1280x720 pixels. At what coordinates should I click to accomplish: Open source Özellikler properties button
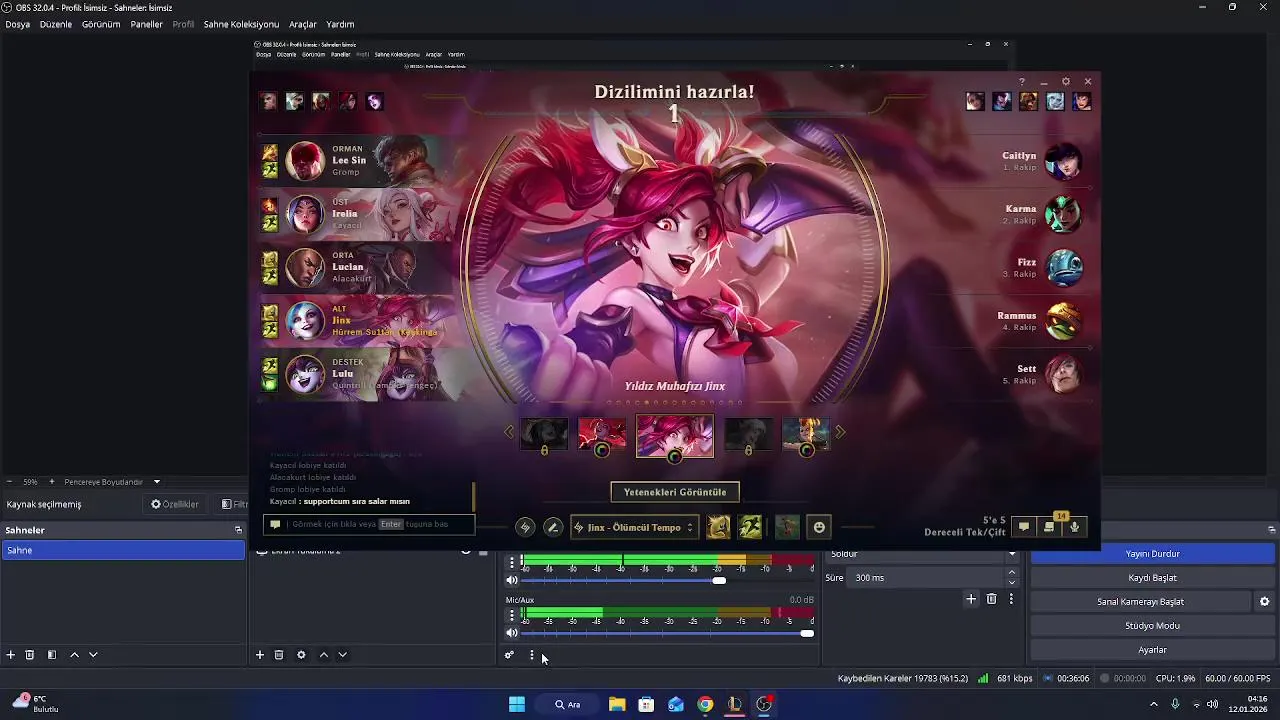tap(175, 505)
